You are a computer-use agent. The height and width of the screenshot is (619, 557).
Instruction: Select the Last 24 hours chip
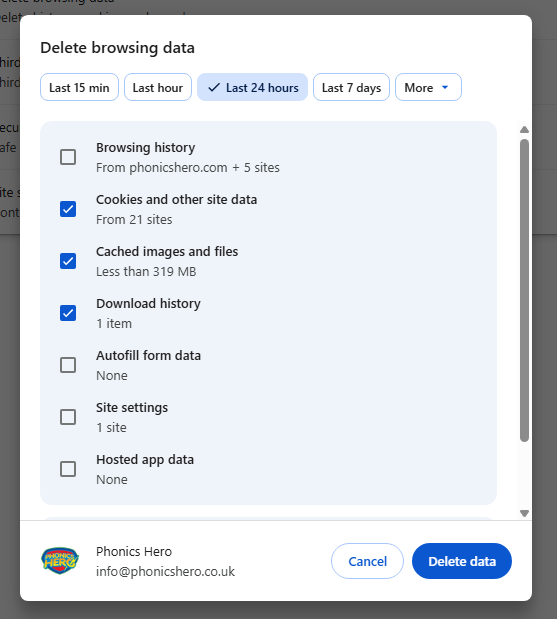click(253, 87)
